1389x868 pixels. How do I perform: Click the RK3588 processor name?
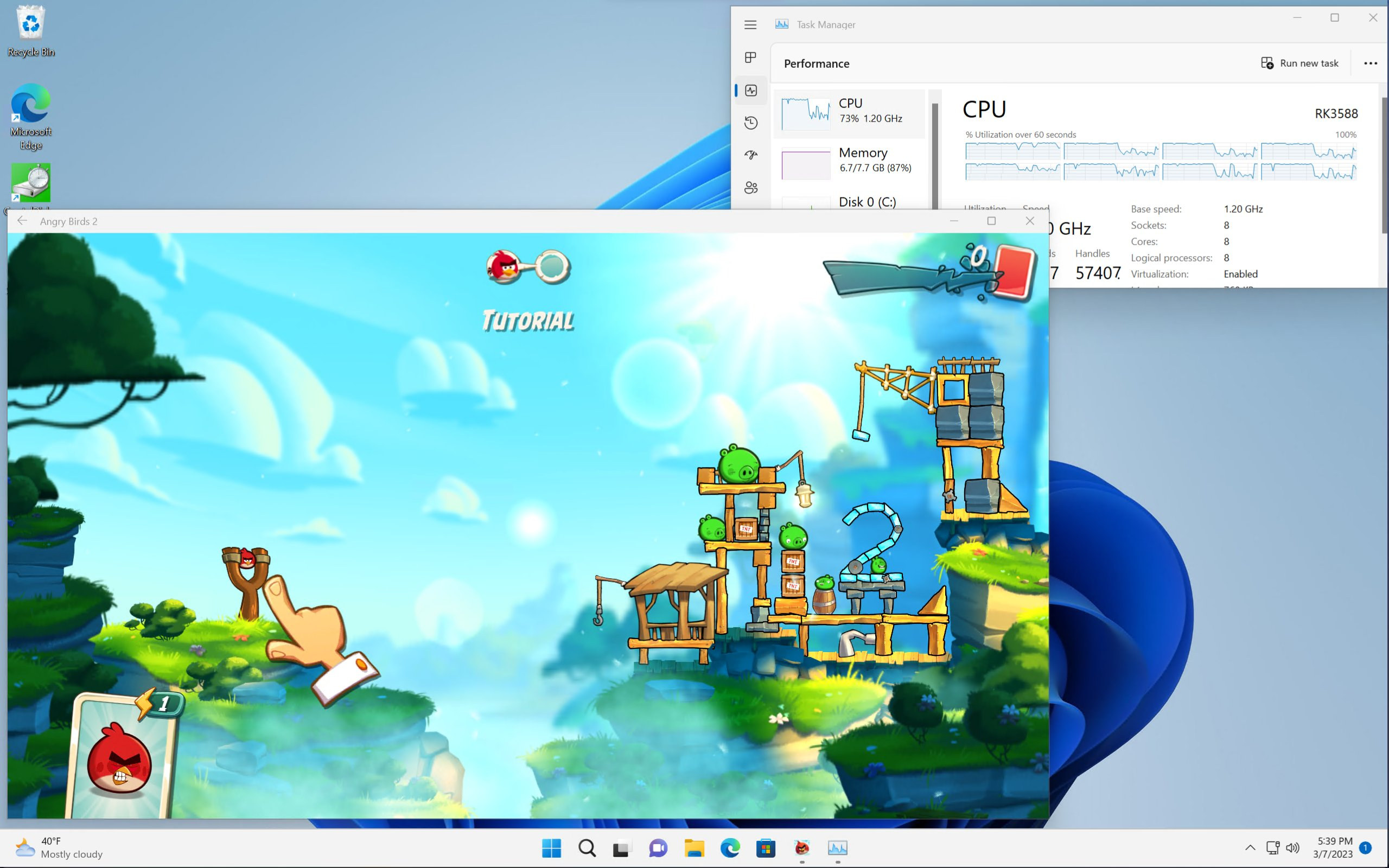[1336, 114]
